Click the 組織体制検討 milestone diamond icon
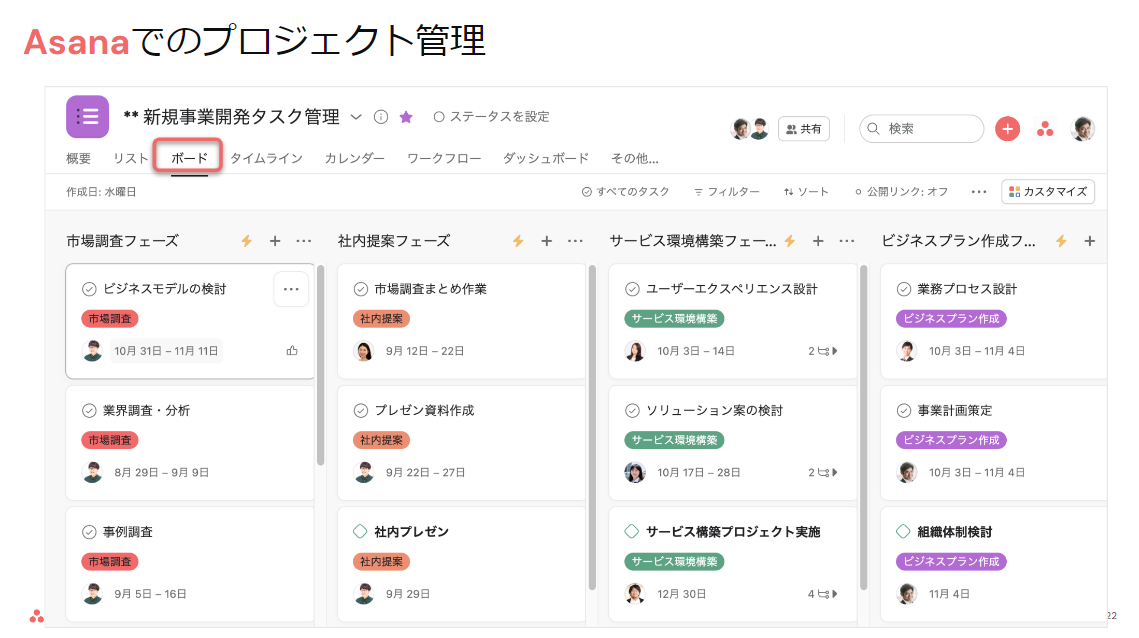This screenshot has height=638, width=1139. [903, 532]
